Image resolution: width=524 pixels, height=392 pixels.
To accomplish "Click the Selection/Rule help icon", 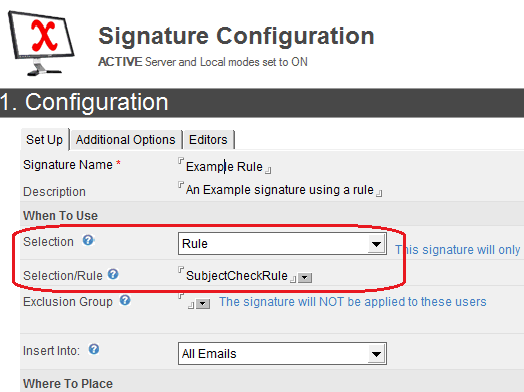I will tap(113, 274).
